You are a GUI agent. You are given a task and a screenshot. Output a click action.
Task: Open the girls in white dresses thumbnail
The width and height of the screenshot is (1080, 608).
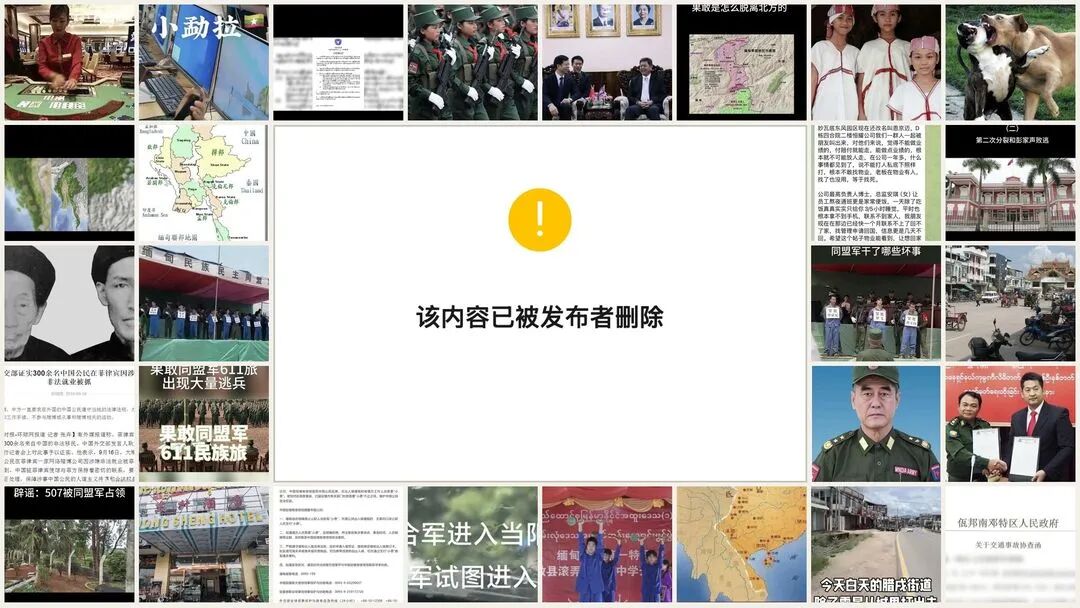[875, 63]
